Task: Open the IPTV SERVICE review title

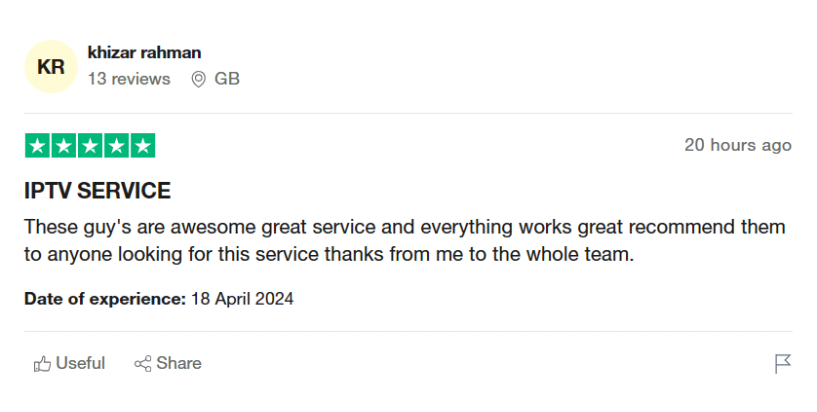Action: coord(97,190)
